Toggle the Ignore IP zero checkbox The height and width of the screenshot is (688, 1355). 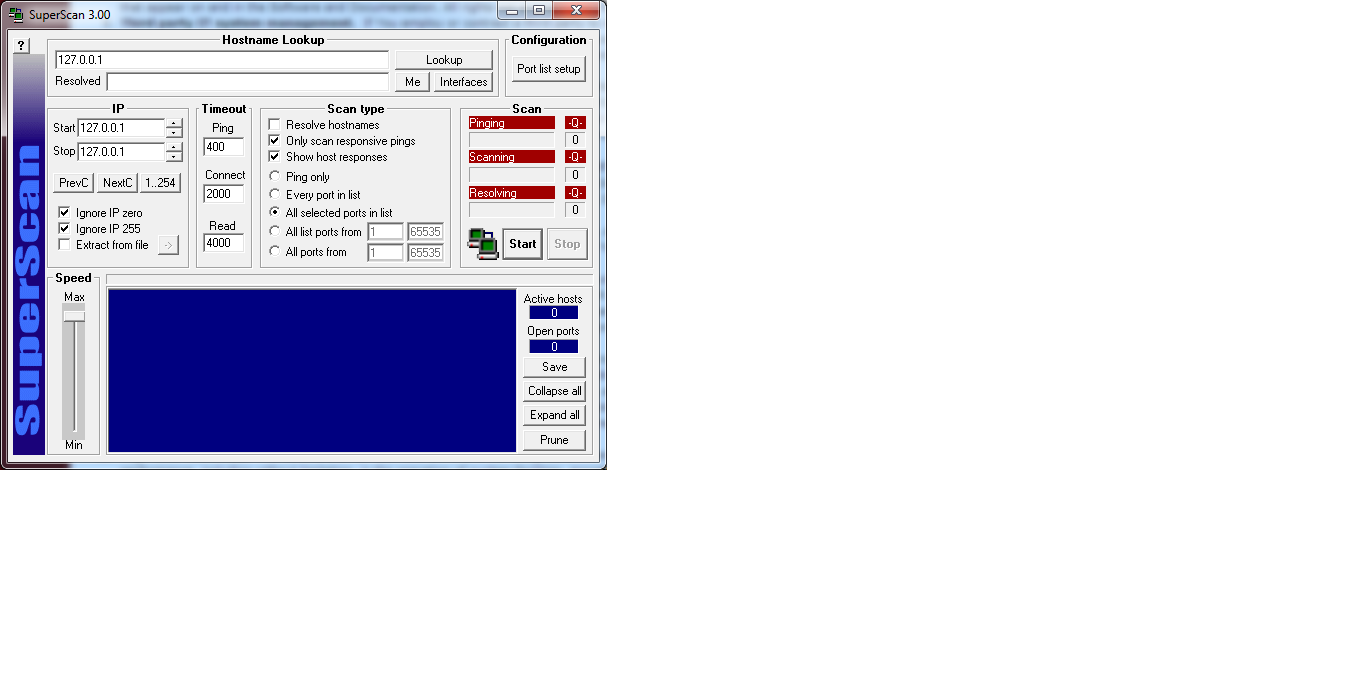tap(64, 213)
